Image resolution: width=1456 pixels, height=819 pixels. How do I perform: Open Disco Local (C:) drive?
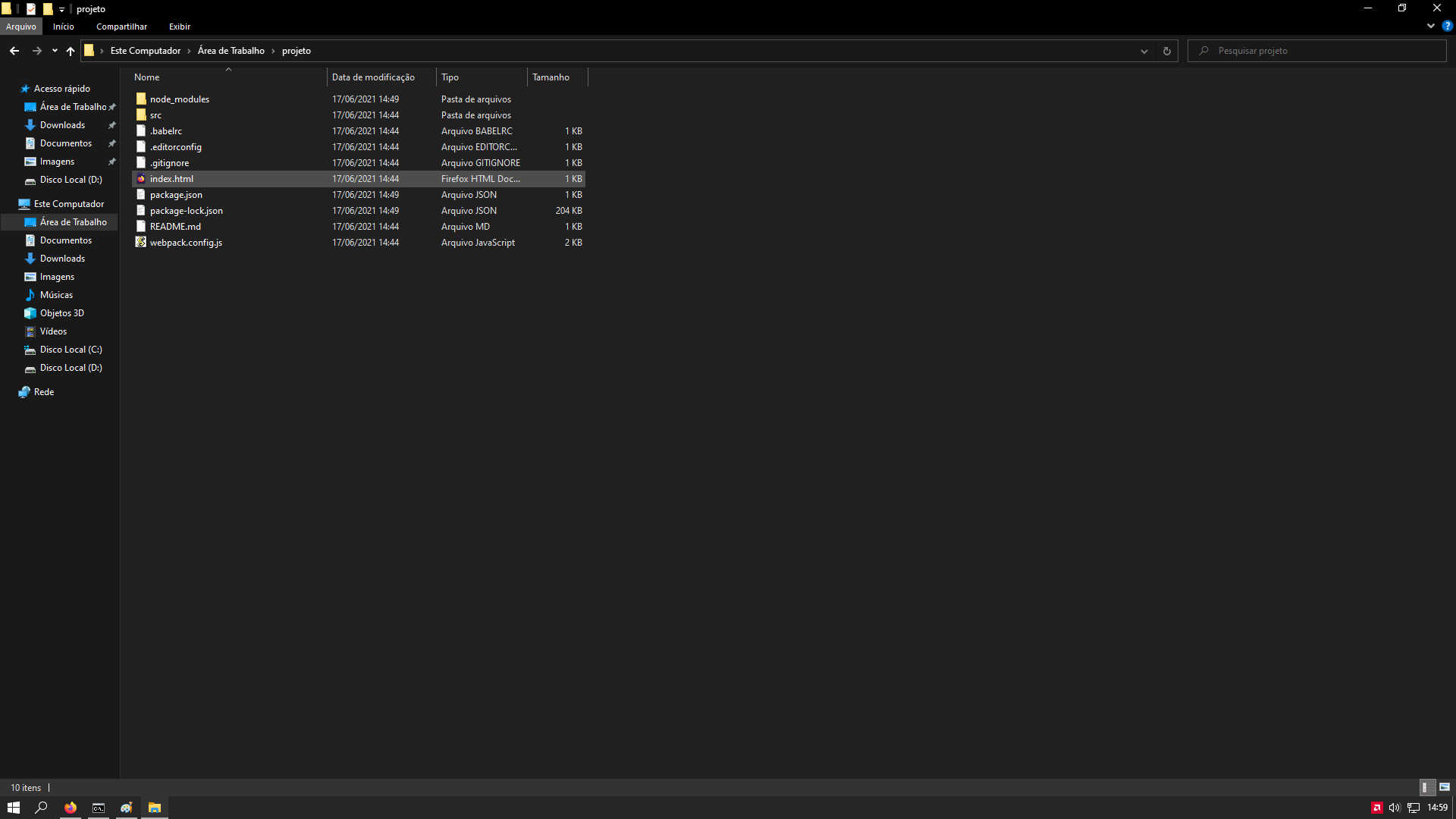click(x=71, y=350)
